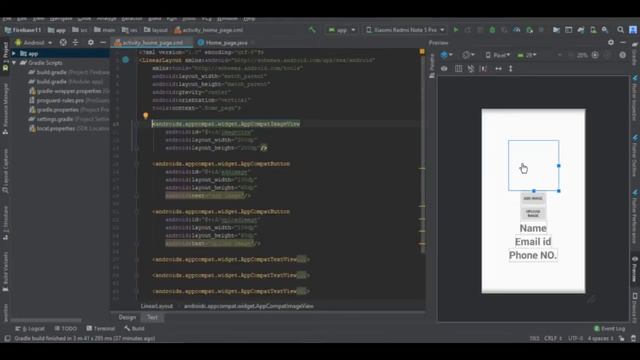Toggle the Project side tool window tab
The width and height of the screenshot is (640, 360).
pos(5,56)
